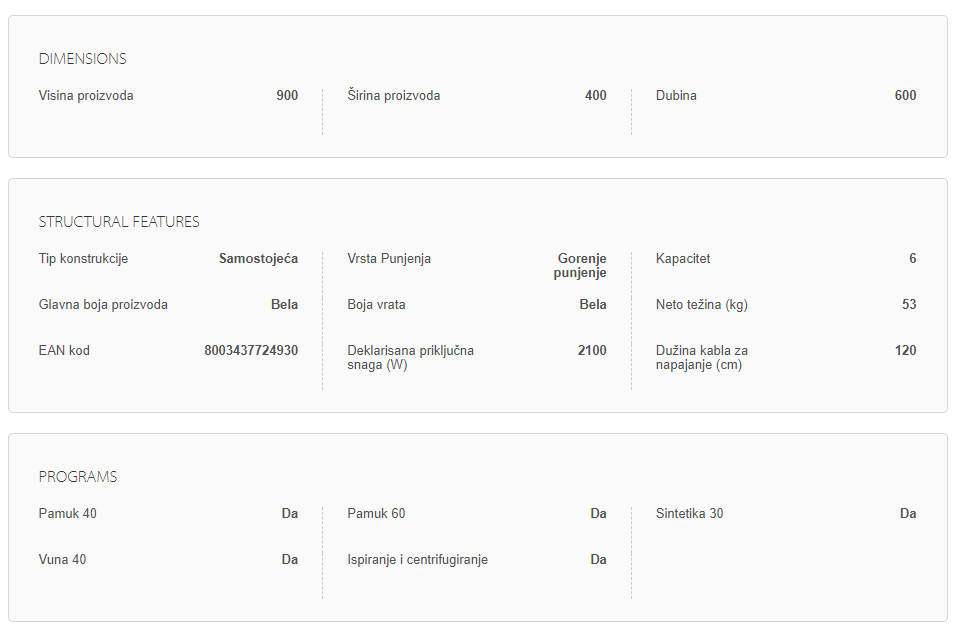The height and width of the screenshot is (629, 959).
Task: Click the Glavna boja proizvoda label
Action: [103, 305]
